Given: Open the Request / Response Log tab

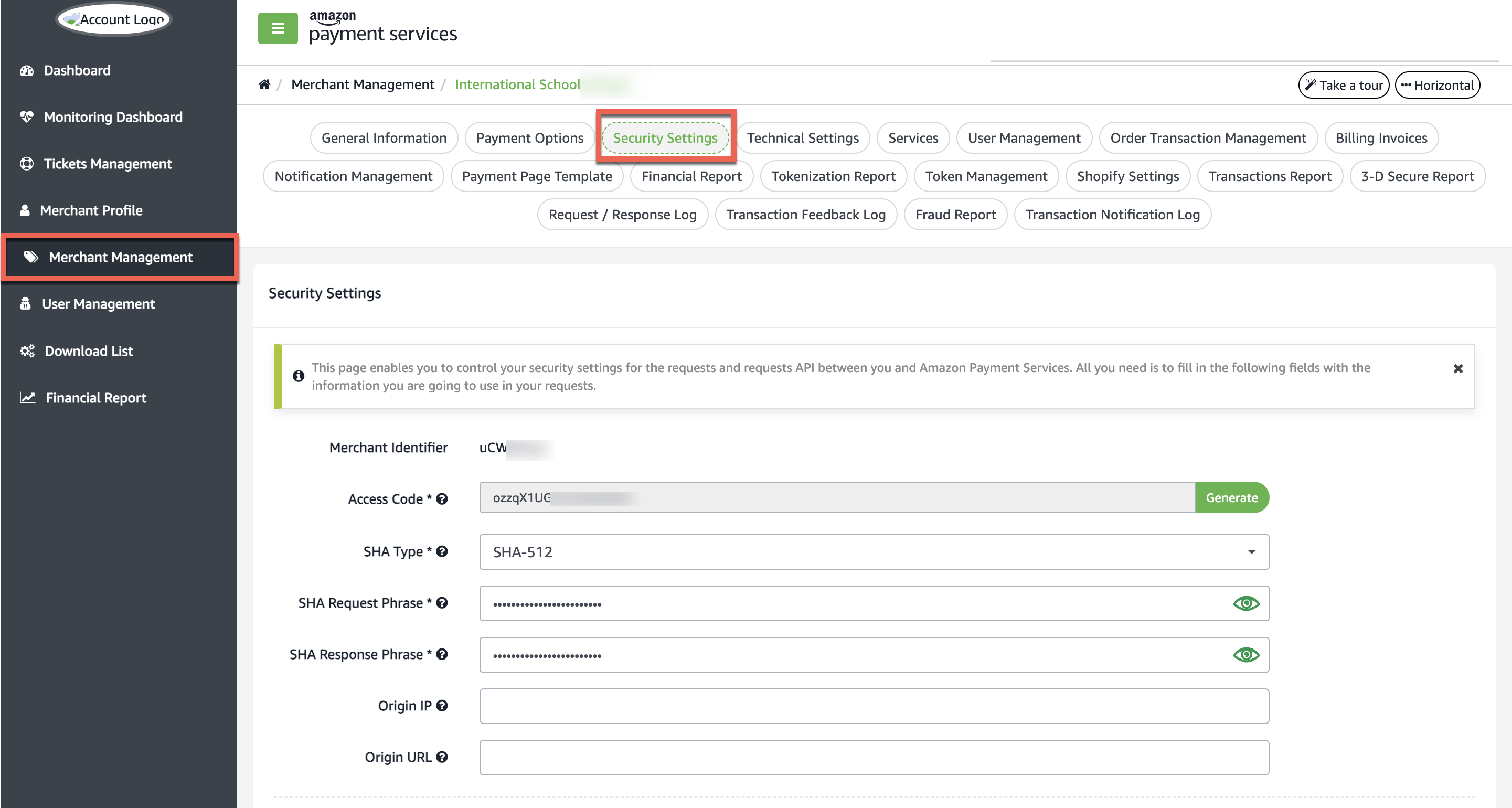Looking at the screenshot, I should click(622, 215).
